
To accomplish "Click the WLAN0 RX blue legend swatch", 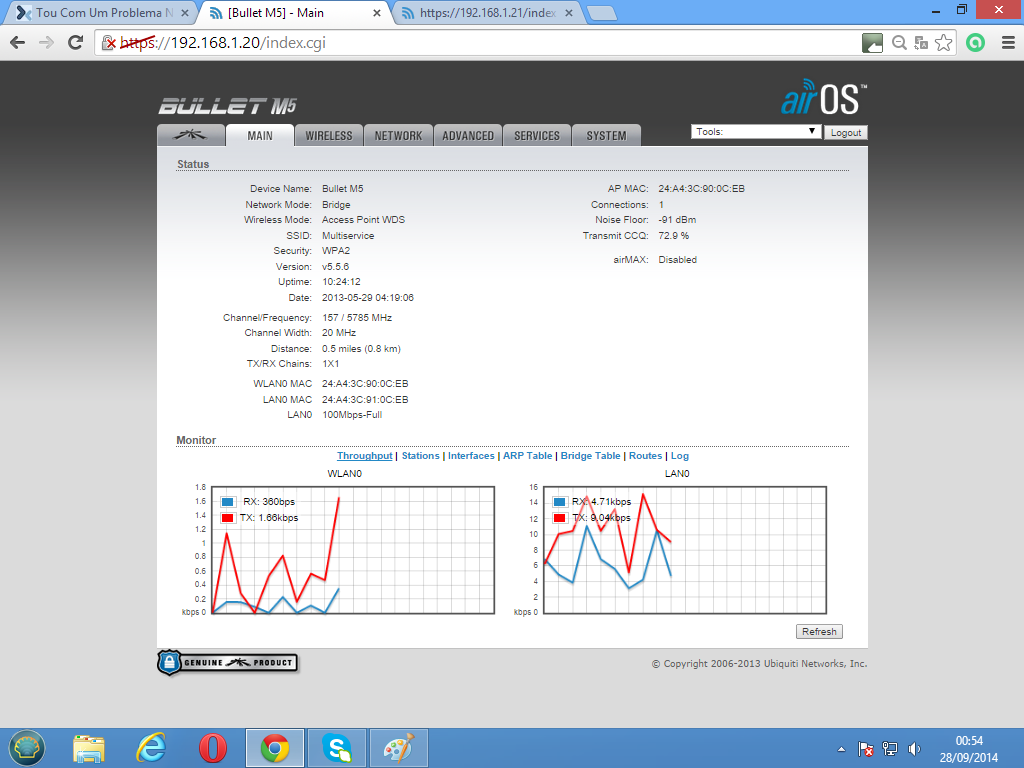I will pos(227,502).
